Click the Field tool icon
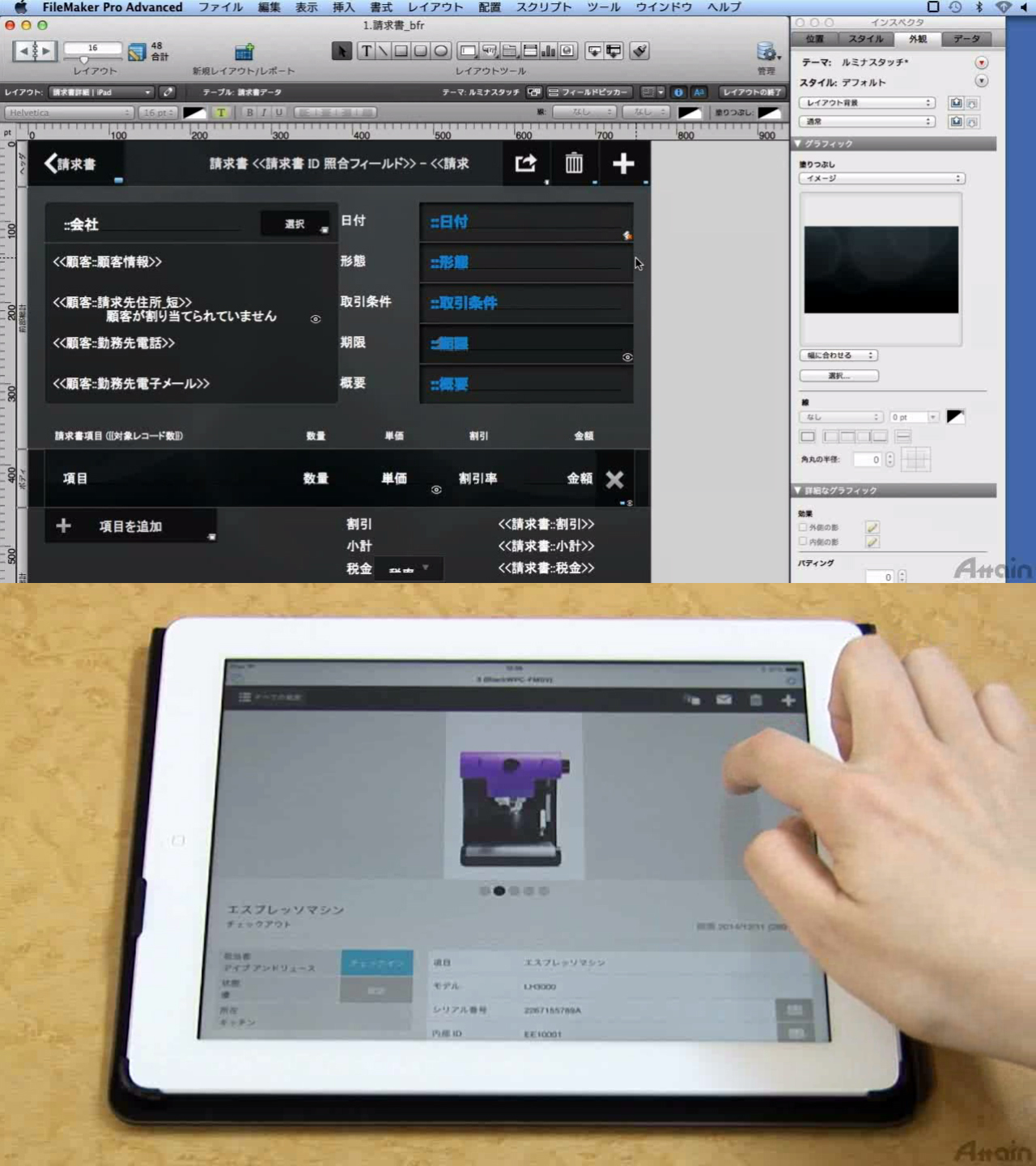Image resolution: width=1036 pixels, height=1166 pixels. pos(595,51)
